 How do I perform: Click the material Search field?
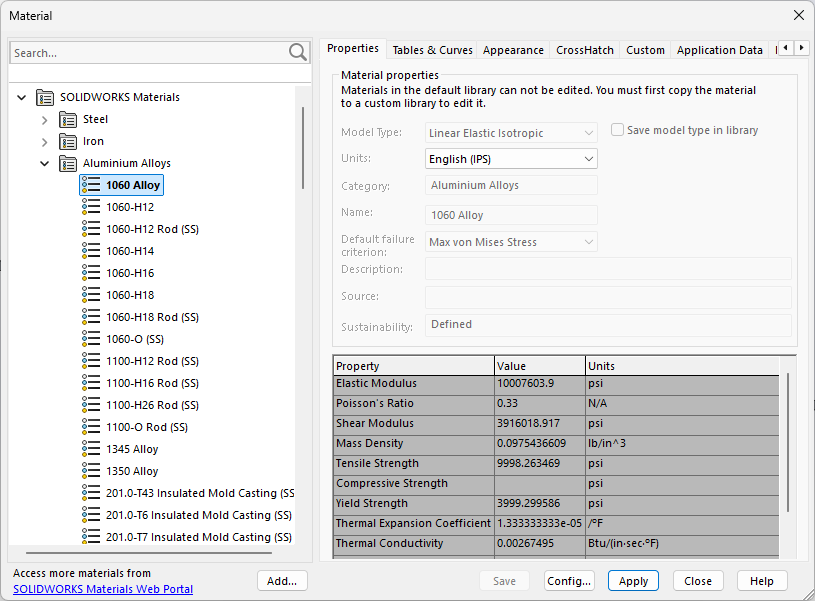point(150,53)
